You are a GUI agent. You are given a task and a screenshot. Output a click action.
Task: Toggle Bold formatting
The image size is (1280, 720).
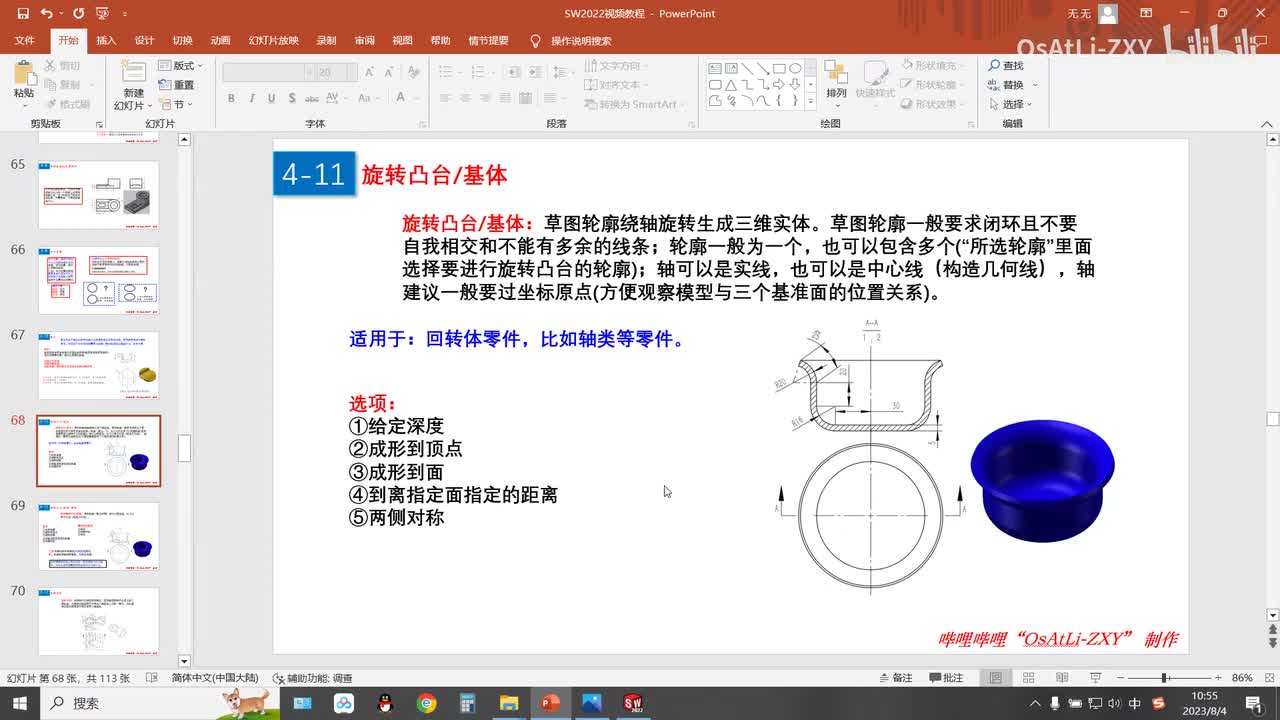click(231, 98)
